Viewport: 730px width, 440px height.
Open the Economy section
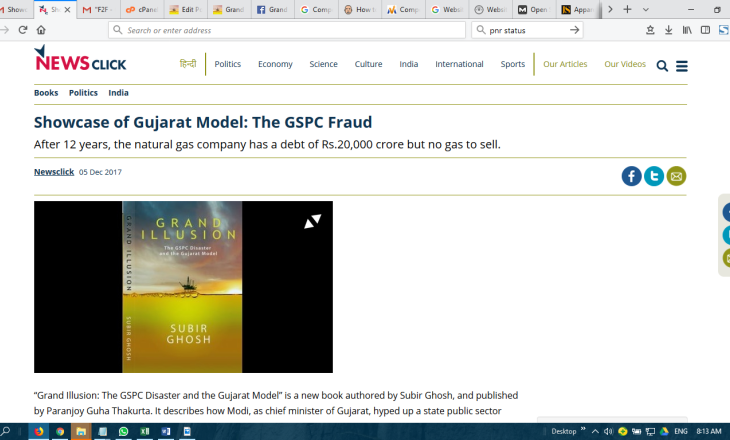pos(275,64)
